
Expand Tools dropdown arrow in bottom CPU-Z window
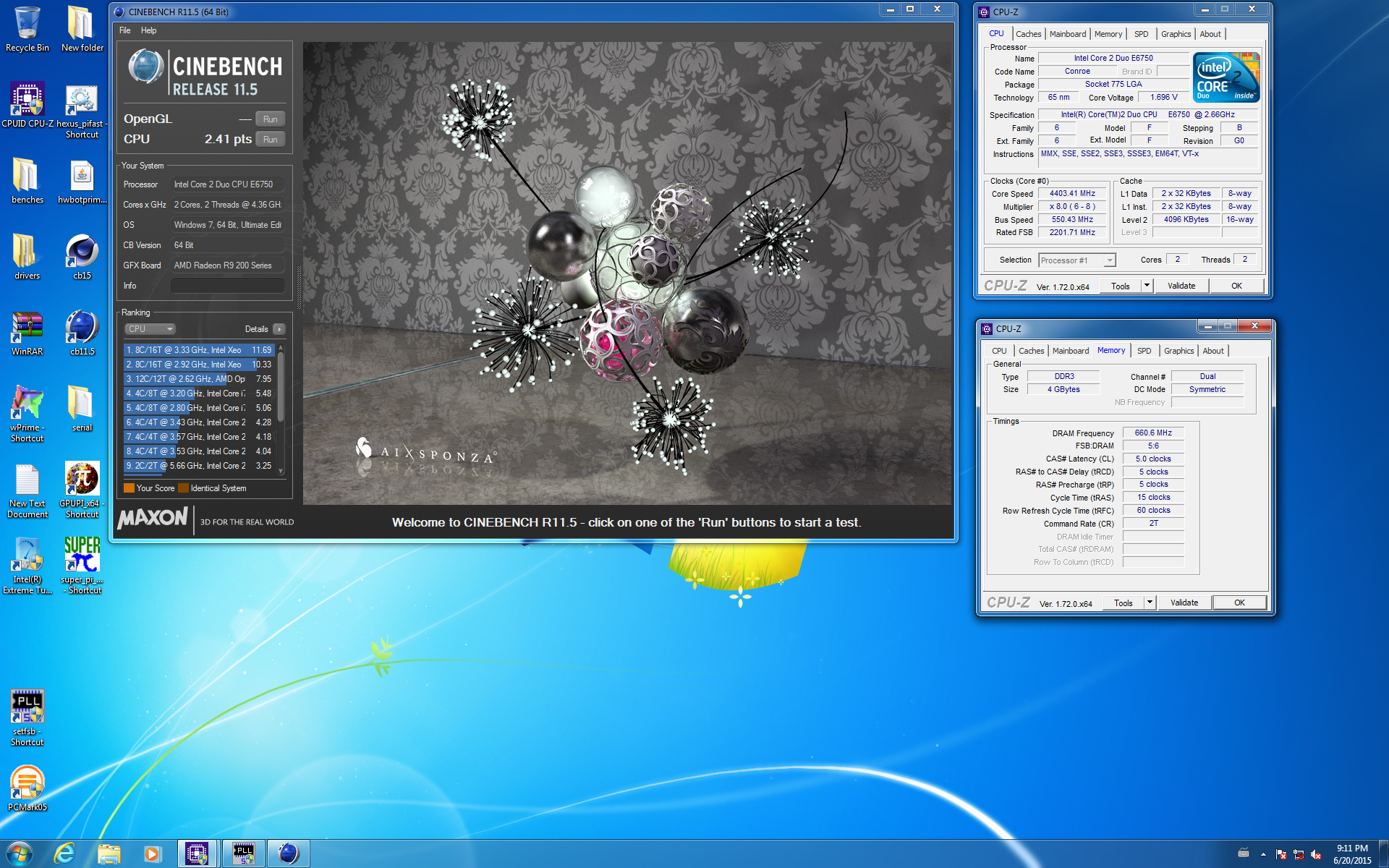tap(1150, 603)
